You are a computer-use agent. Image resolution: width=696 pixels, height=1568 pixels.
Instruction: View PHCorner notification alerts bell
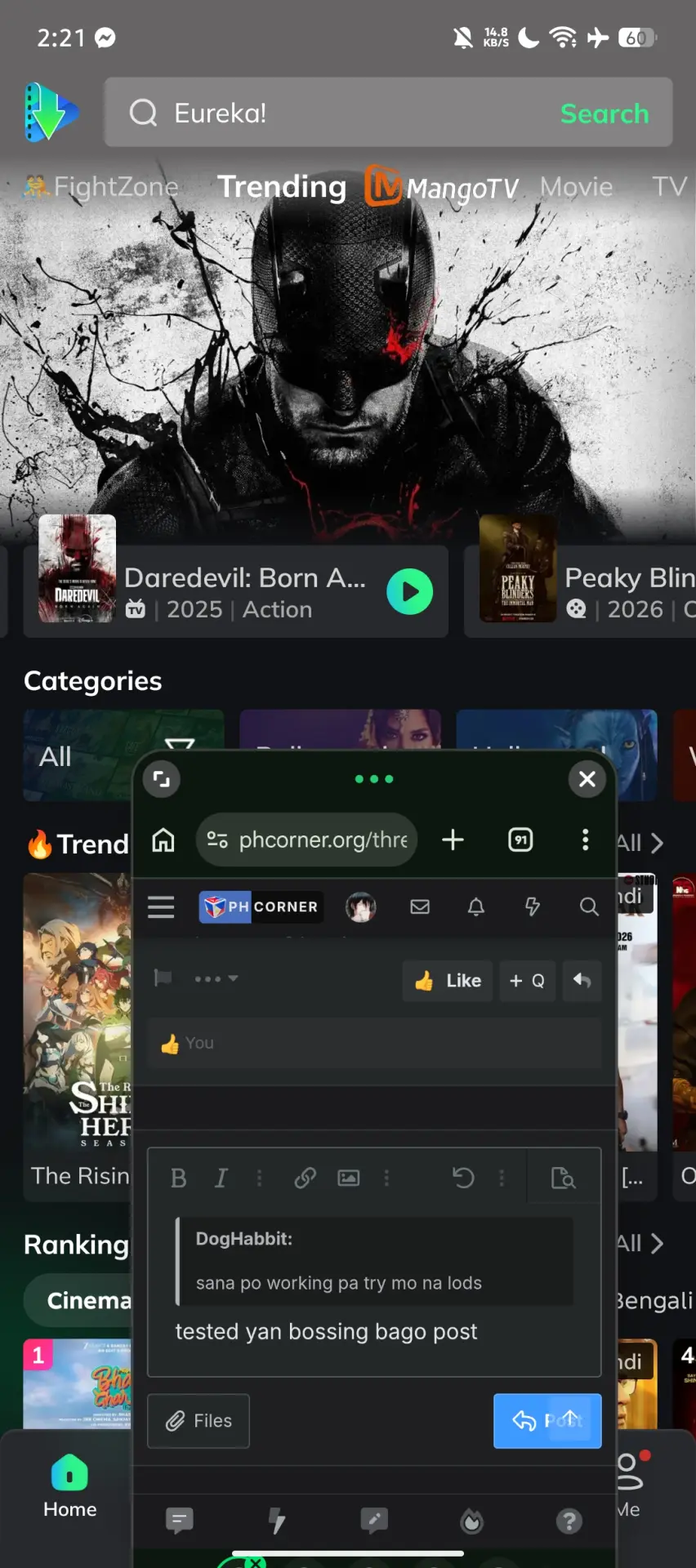pyautogui.click(x=476, y=907)
